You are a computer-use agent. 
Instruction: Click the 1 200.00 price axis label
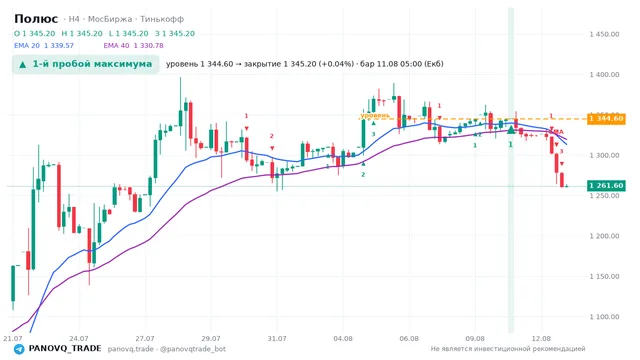pos(604,236)
